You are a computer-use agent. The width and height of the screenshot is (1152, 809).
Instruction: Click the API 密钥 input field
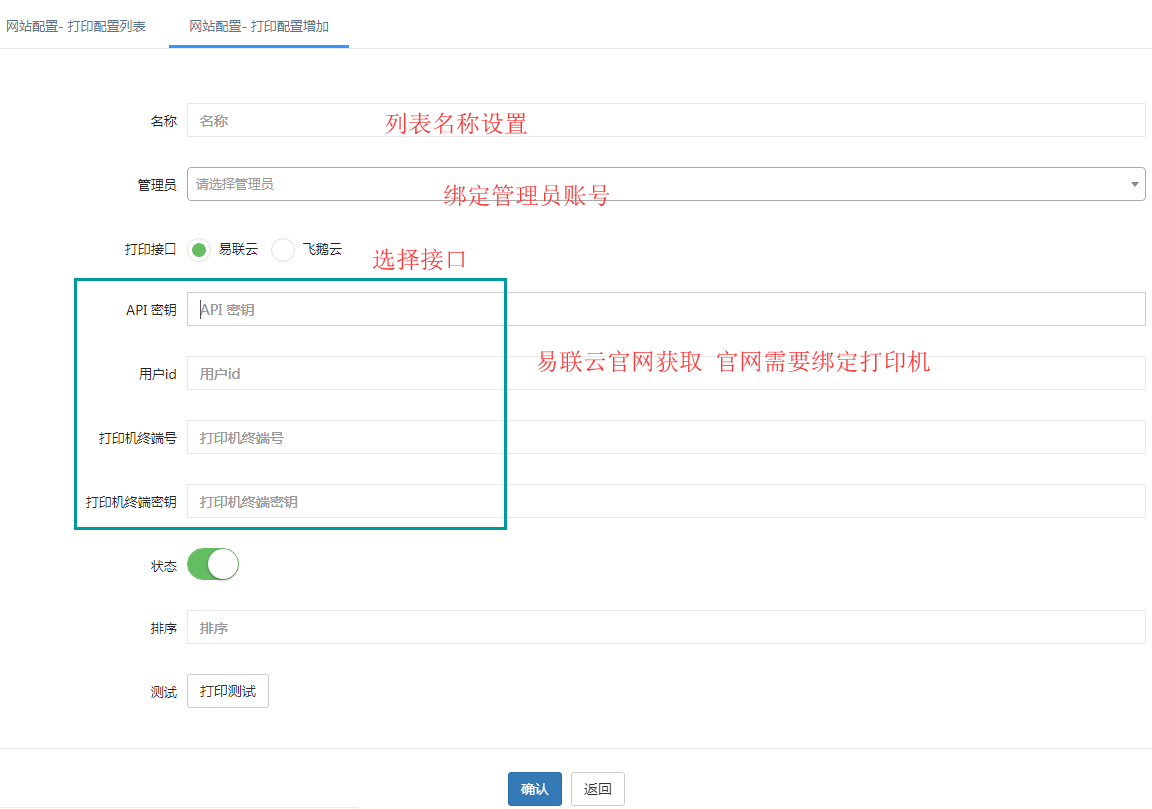tap(666, 309)
